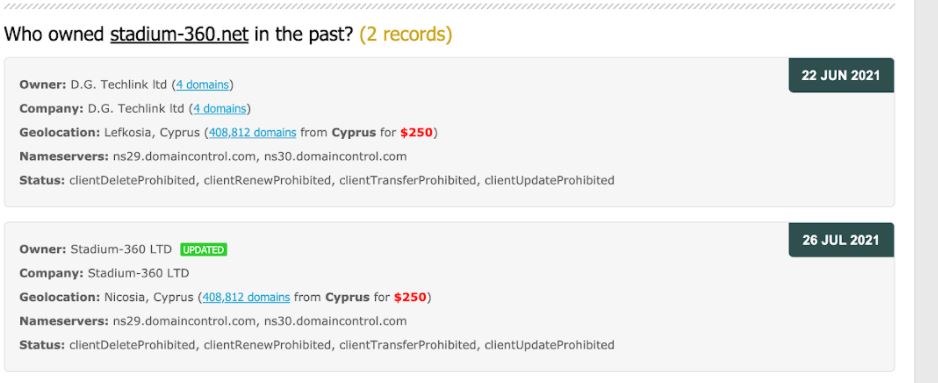Click the green UPDATED badge
Viewport: 938px width, 383px height.
pyautogui.click(x=203, y=250)
